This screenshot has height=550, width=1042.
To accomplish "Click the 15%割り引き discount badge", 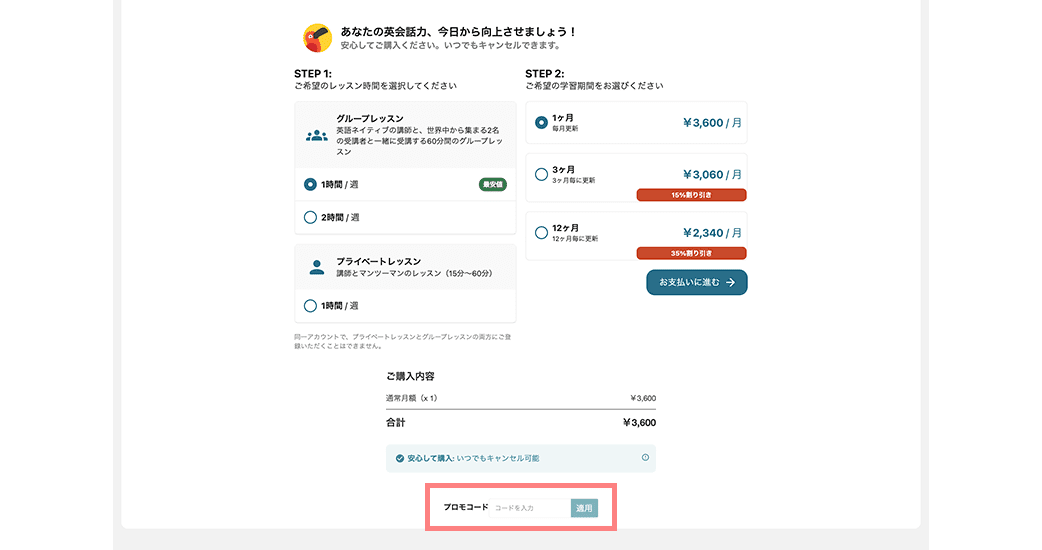I will point(691,195).
